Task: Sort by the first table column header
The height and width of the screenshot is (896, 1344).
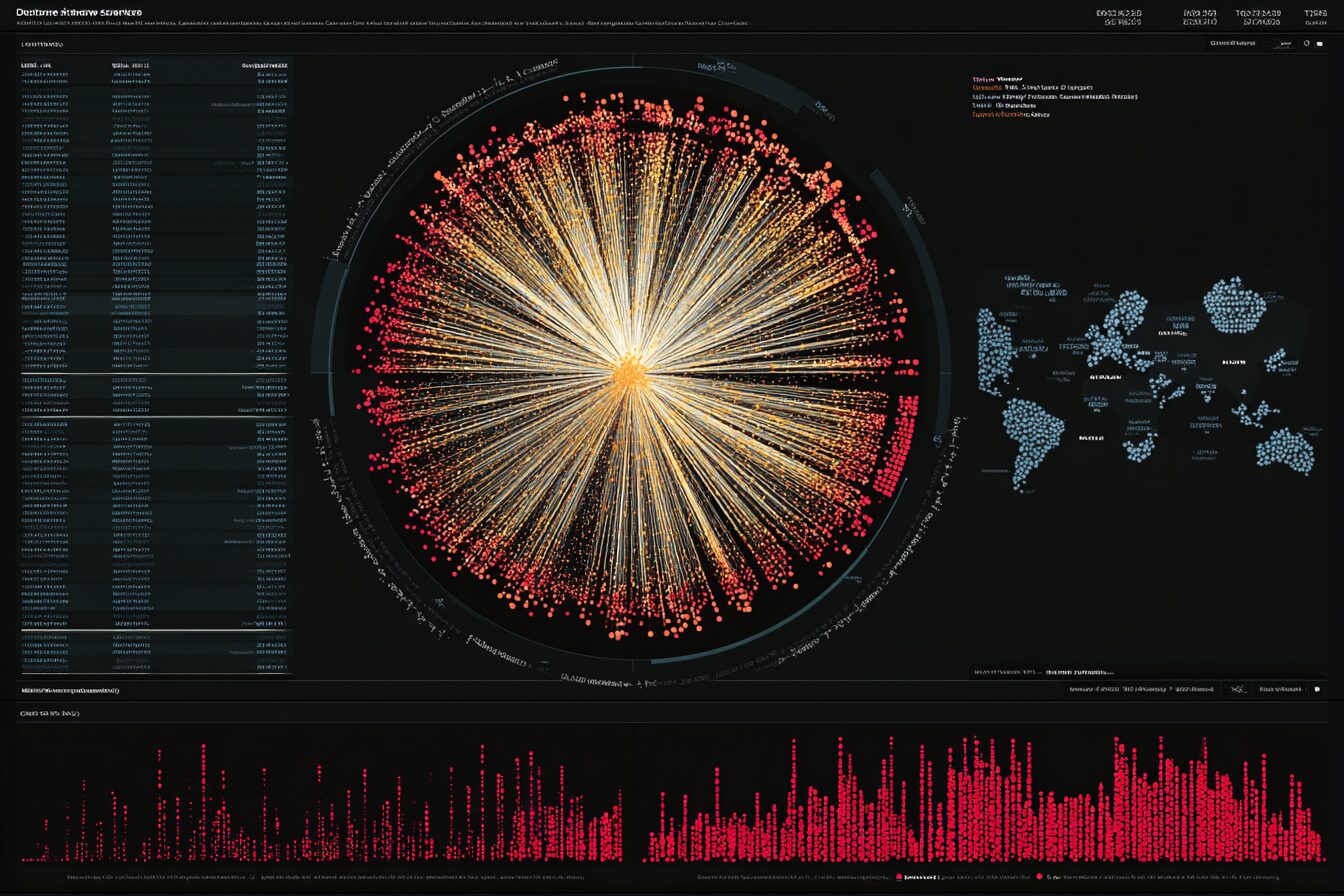Action: click(x=37, y=65)
